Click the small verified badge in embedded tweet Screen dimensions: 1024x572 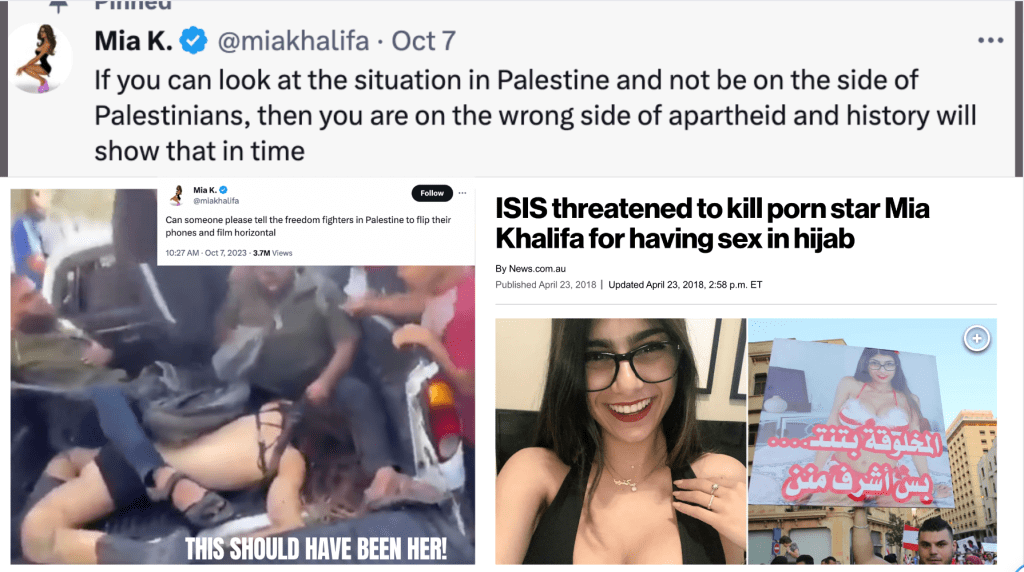pos(223,190)
